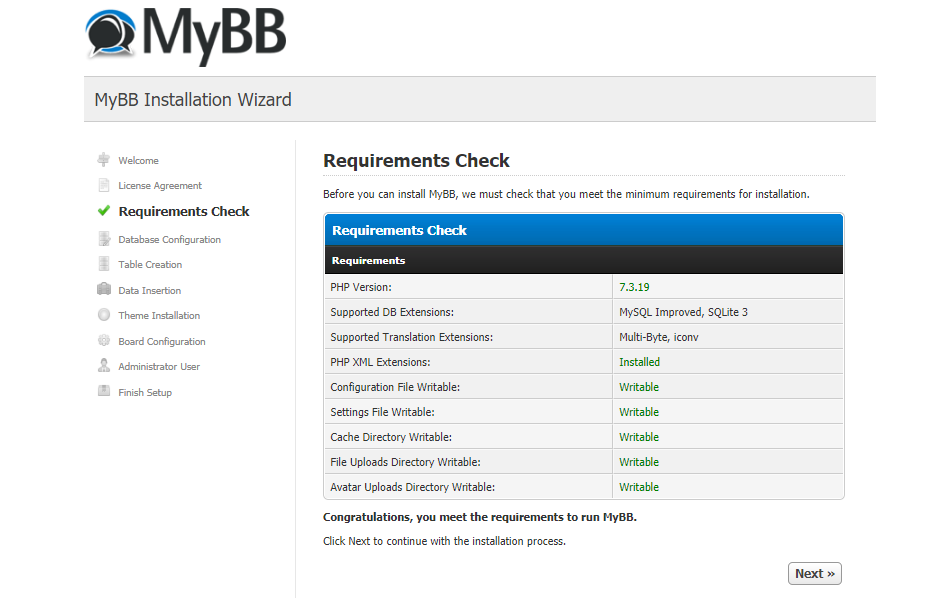Click the Next button to continue
Screen dimensions: 947x609
point(814,573)
